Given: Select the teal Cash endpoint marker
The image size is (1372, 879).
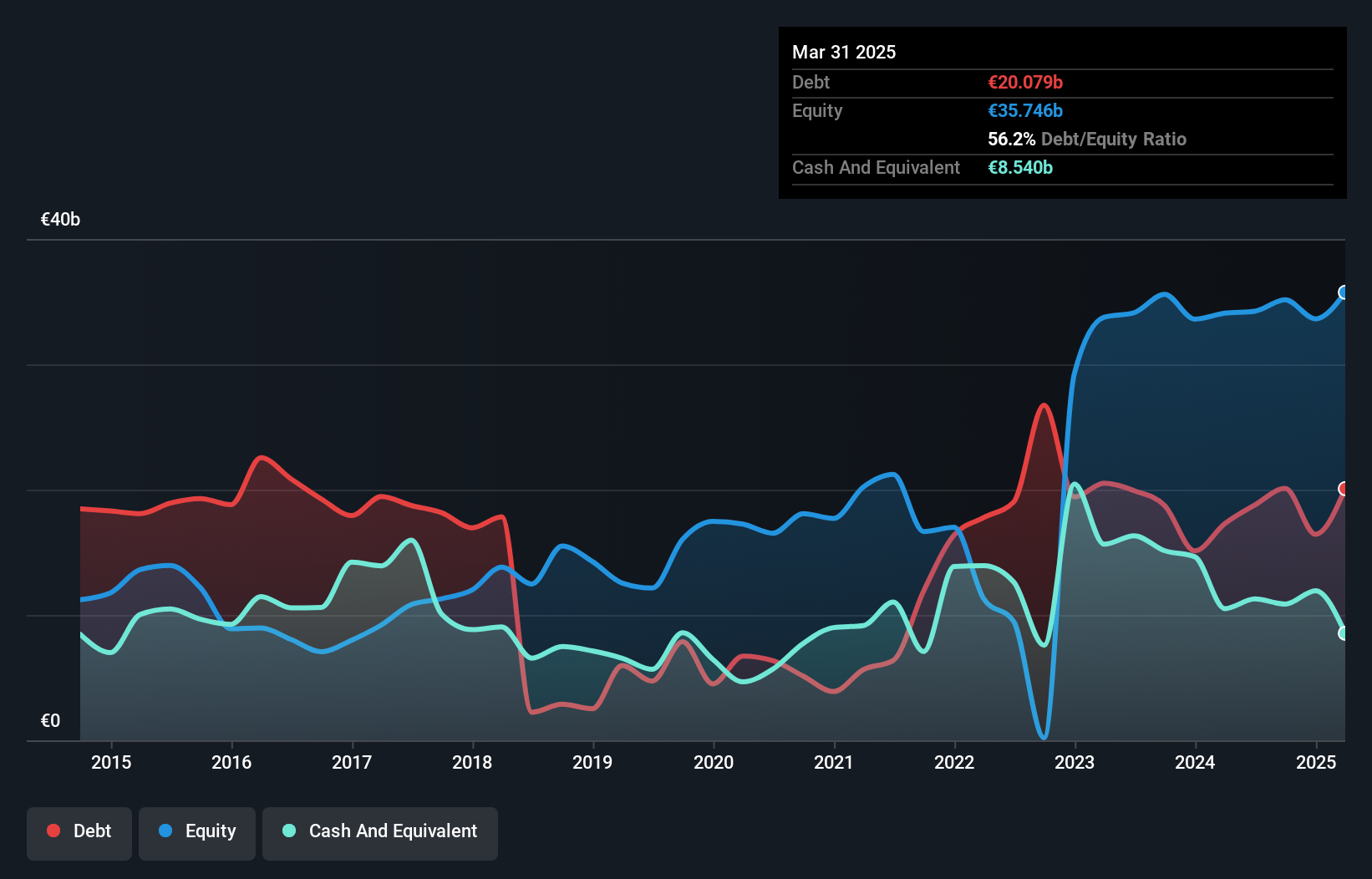Looking at the screenshot, I should [1344, 633].
